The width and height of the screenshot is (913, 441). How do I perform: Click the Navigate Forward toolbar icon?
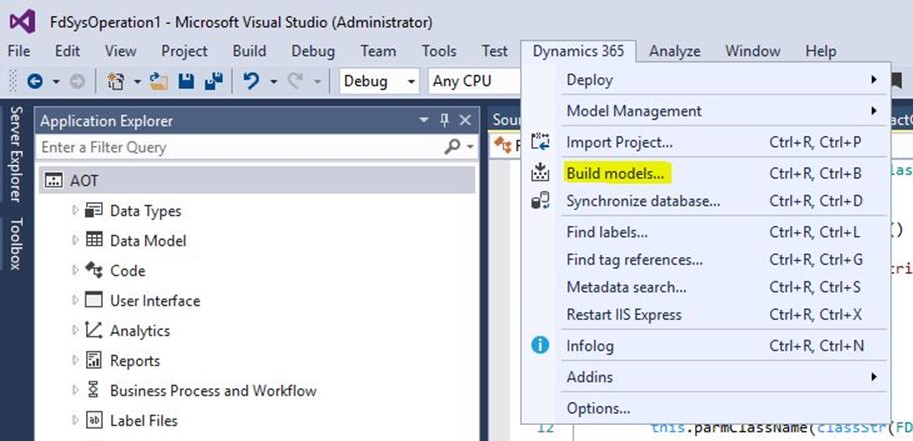[77, 82]
